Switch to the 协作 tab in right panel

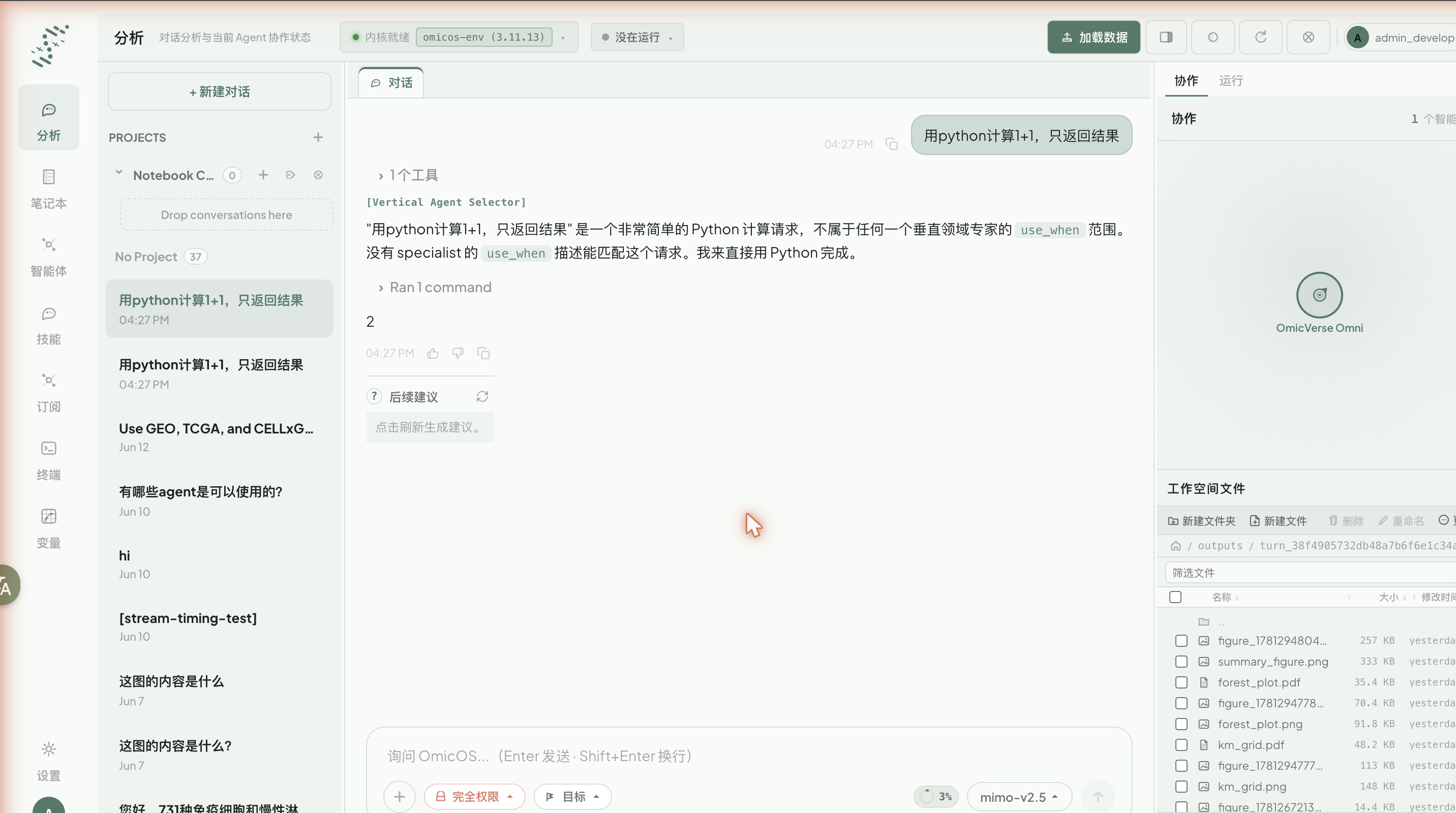(x=1186, y=81)
